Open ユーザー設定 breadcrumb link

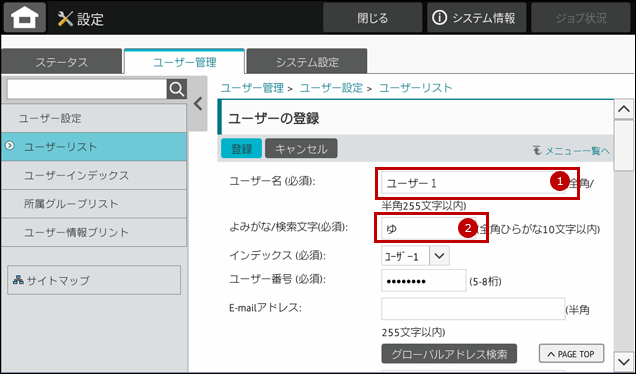(331, 88)
